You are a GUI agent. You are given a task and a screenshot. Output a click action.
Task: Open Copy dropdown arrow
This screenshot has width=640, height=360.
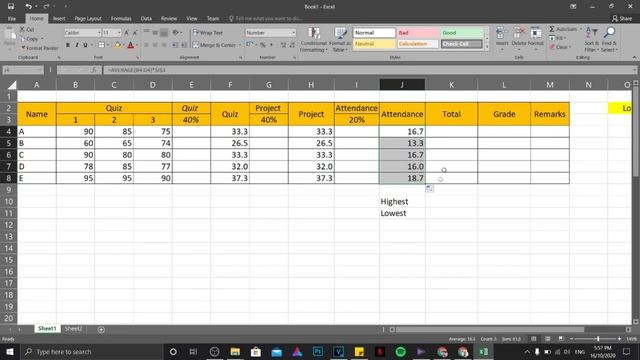(42, 39)
